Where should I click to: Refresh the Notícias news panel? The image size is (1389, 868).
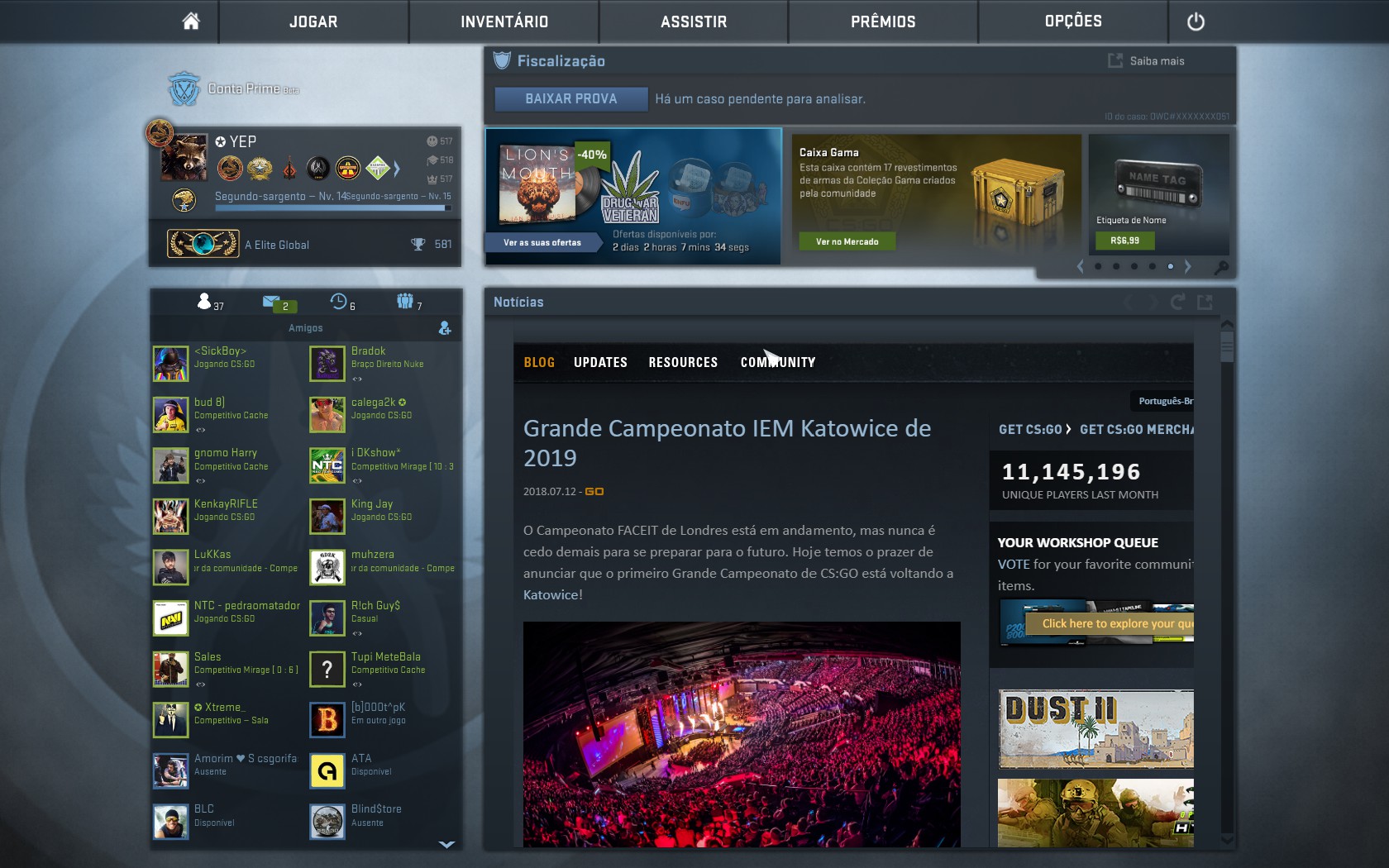[1177, 303]
